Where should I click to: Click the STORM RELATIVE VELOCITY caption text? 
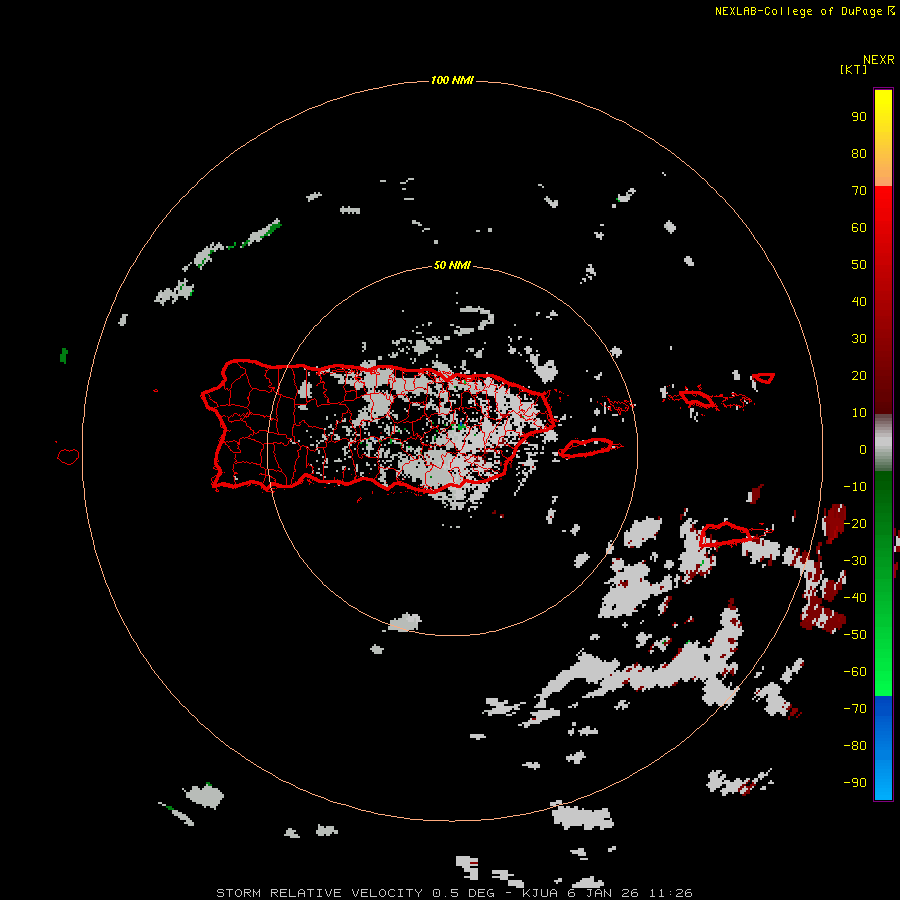tap(319, 893)
